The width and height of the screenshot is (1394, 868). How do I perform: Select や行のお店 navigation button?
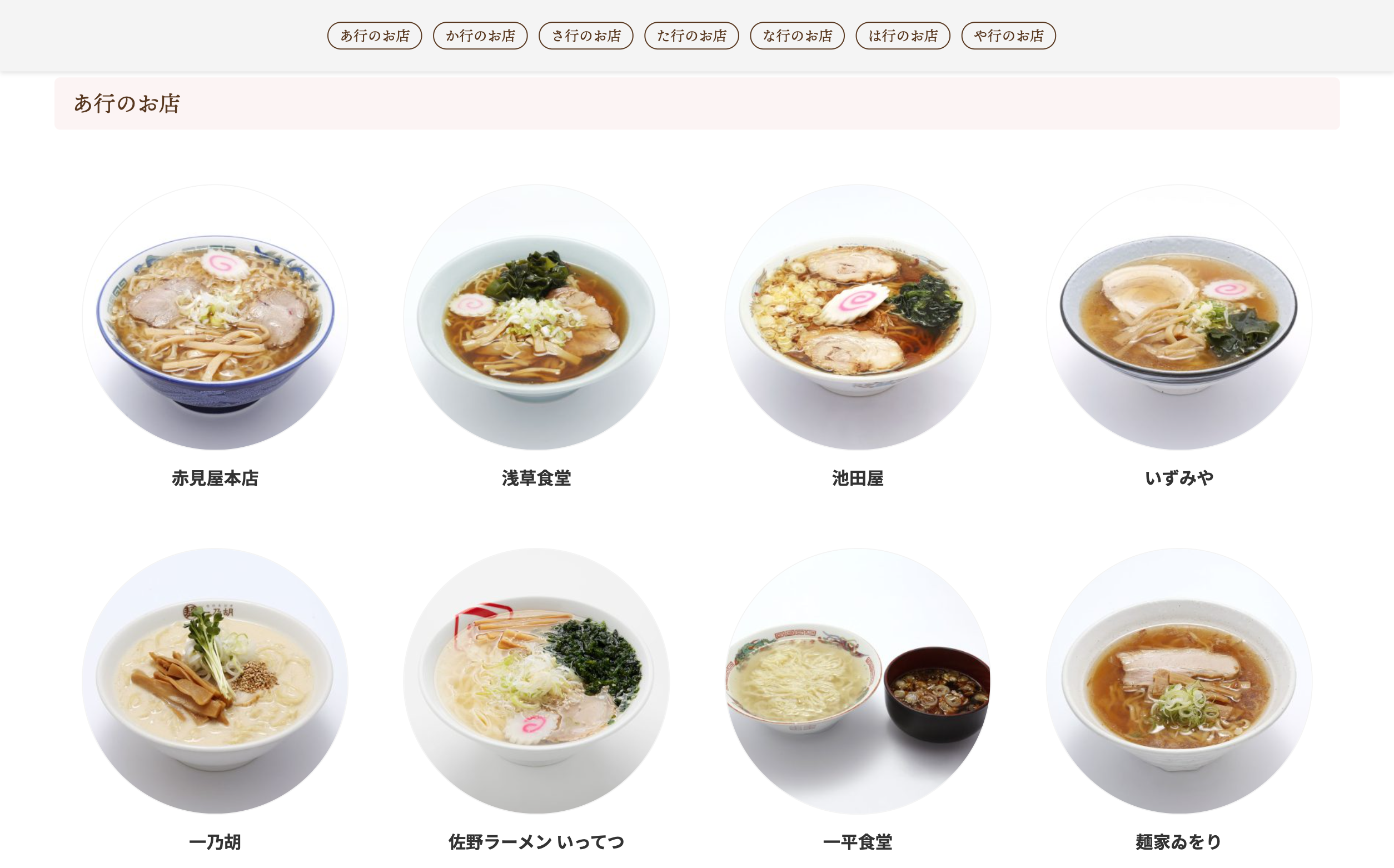click(1008, 36)
